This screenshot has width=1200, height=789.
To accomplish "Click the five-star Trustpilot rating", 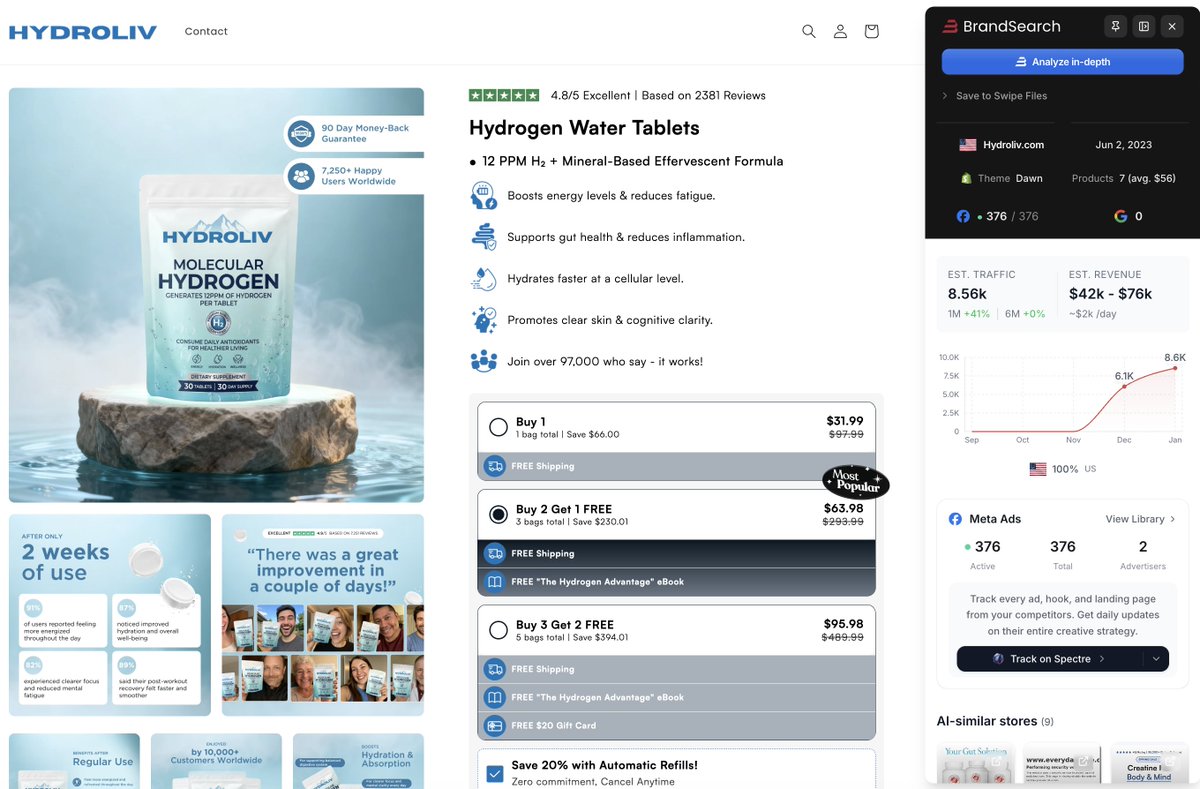I will coord(504,95).
